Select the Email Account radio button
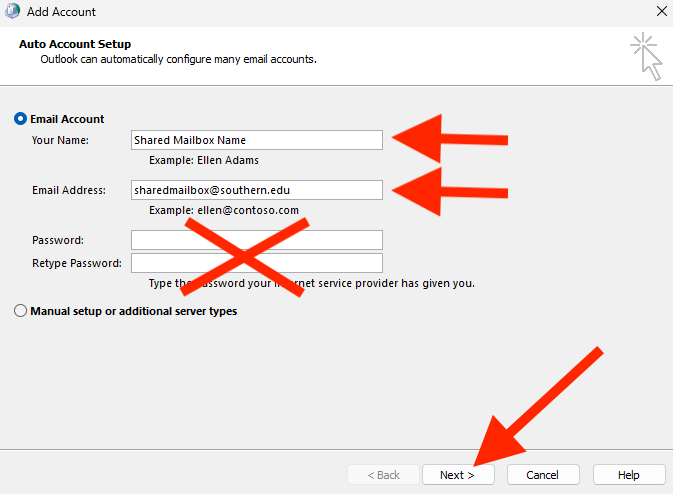This screenshot has height=494, width=673. 21,119
